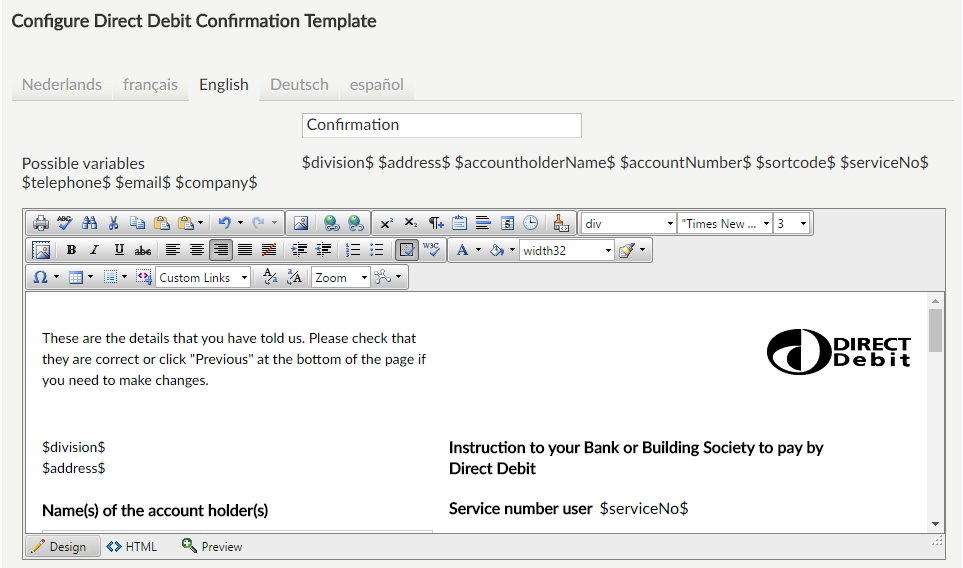This screenshot has width=963, height=568.
Task: Open the Custom Links dropdown
Action: pyautogui.click(x=204, y=277)
